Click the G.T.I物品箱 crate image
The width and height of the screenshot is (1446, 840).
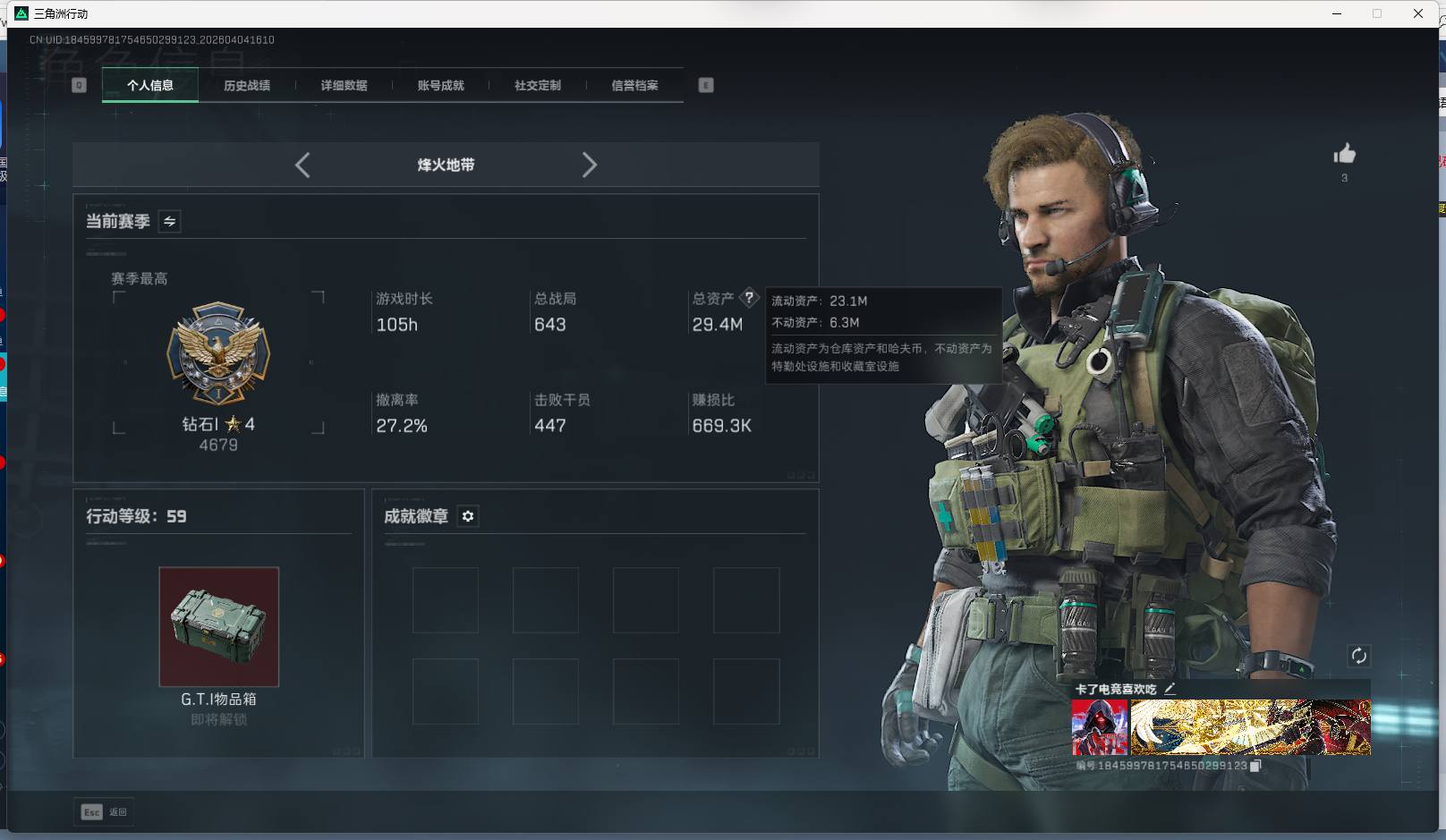click(218, 626)
